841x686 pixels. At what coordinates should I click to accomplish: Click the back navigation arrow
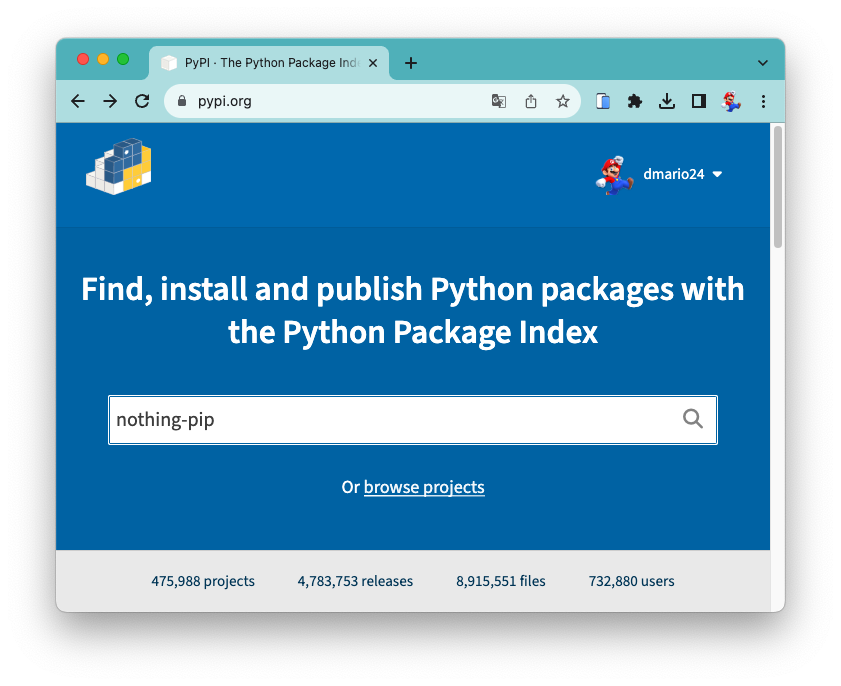[77, 101]
